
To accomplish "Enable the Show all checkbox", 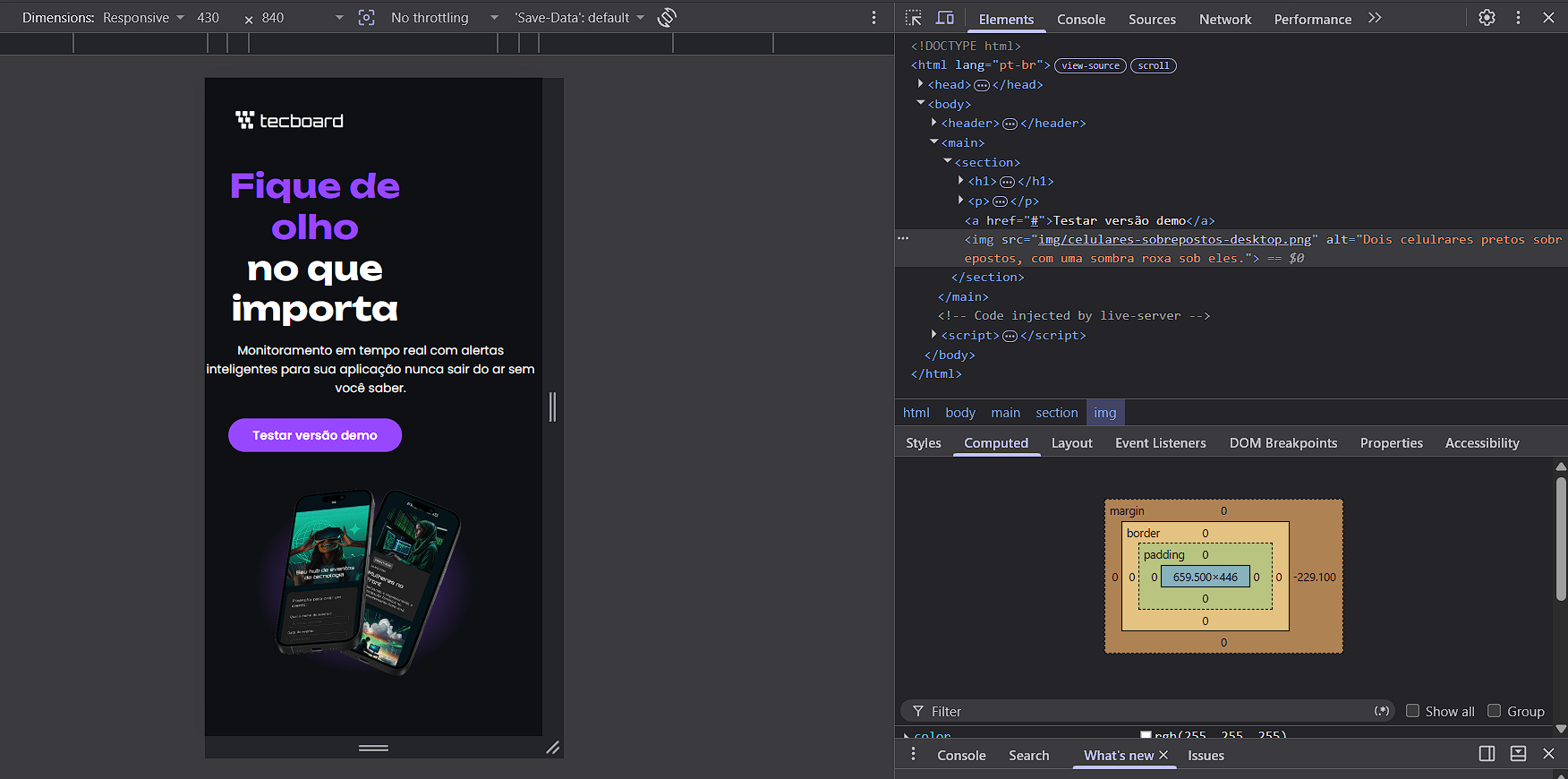I will [1412, 711].
